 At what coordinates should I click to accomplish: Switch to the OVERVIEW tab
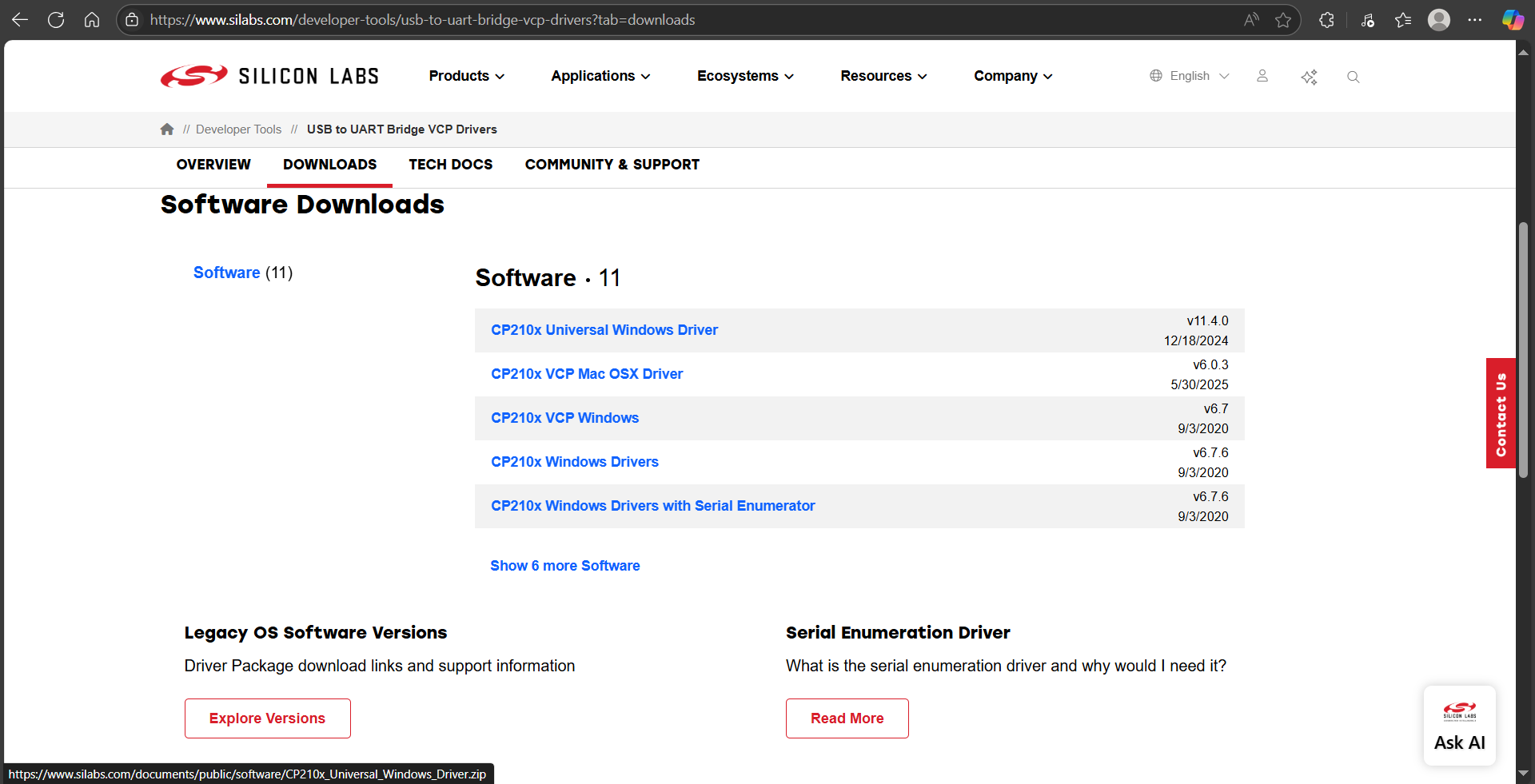(x=213, y=165)
